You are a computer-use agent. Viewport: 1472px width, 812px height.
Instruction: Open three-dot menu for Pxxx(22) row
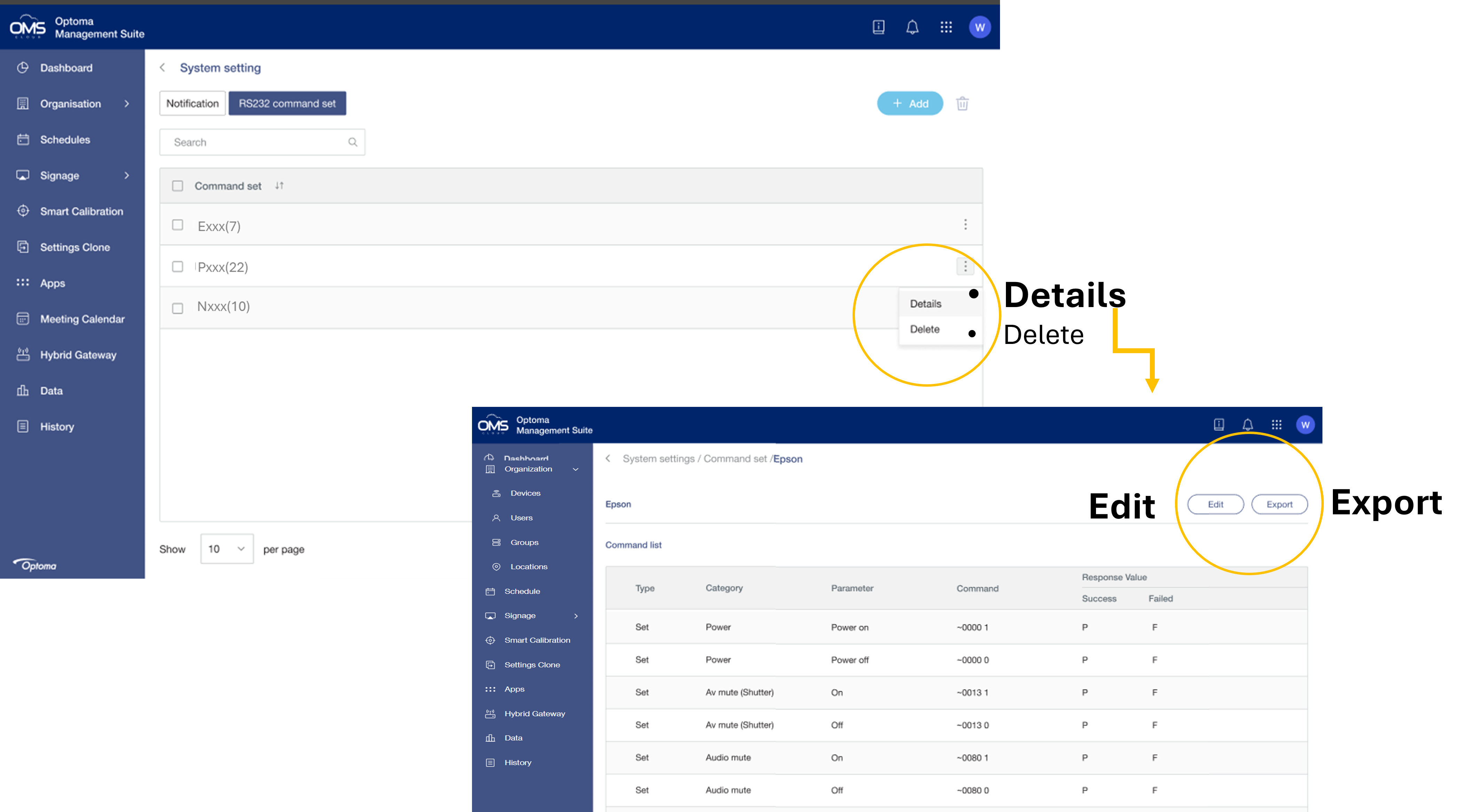[x=965, y=266]
